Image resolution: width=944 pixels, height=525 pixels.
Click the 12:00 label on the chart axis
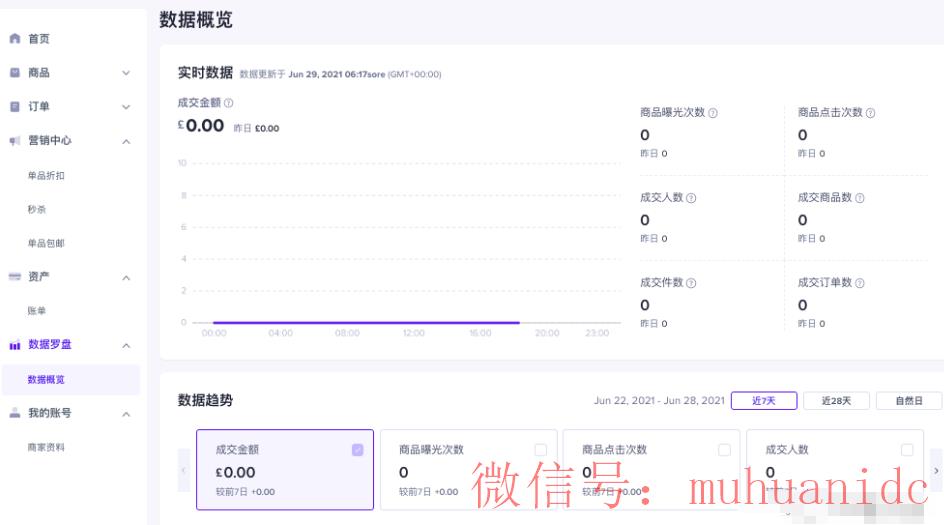click(414, 333)
